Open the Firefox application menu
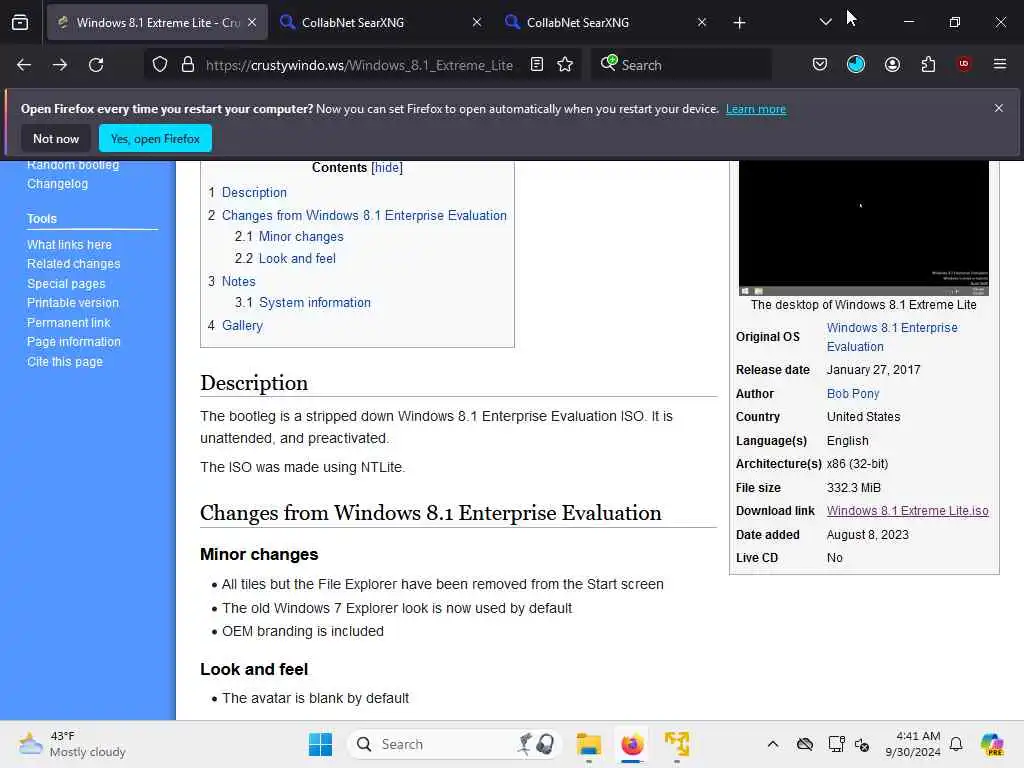Image resolution: width=1024 pixels, height=768 pixels. pos(1000,64)
